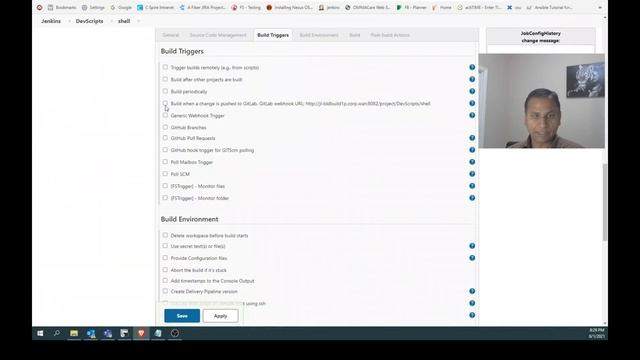Image resolution: width=640 pixels, height=360 pixels.
Task: Show help for FSTrigger Monitor files
Action: click(472, 186)
